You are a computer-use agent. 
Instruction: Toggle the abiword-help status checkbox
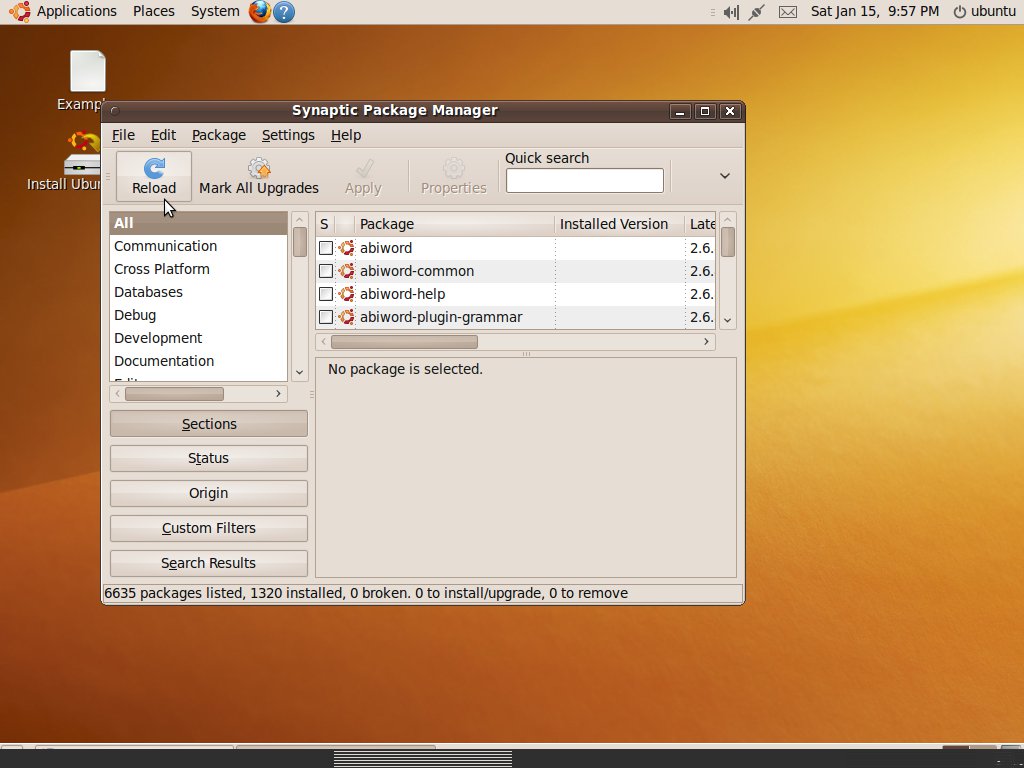325,294
